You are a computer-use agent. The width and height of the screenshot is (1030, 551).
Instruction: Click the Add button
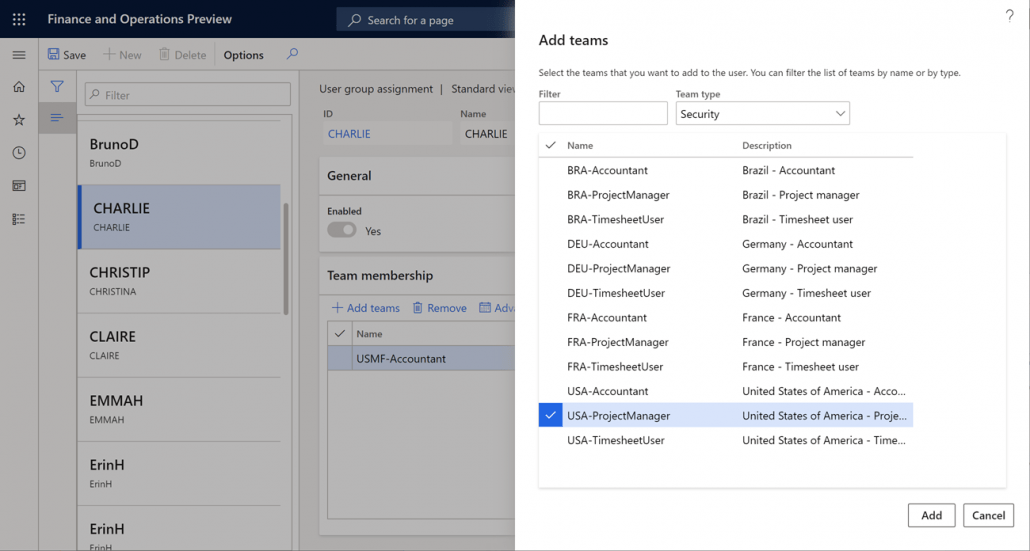tap(931, 516)
